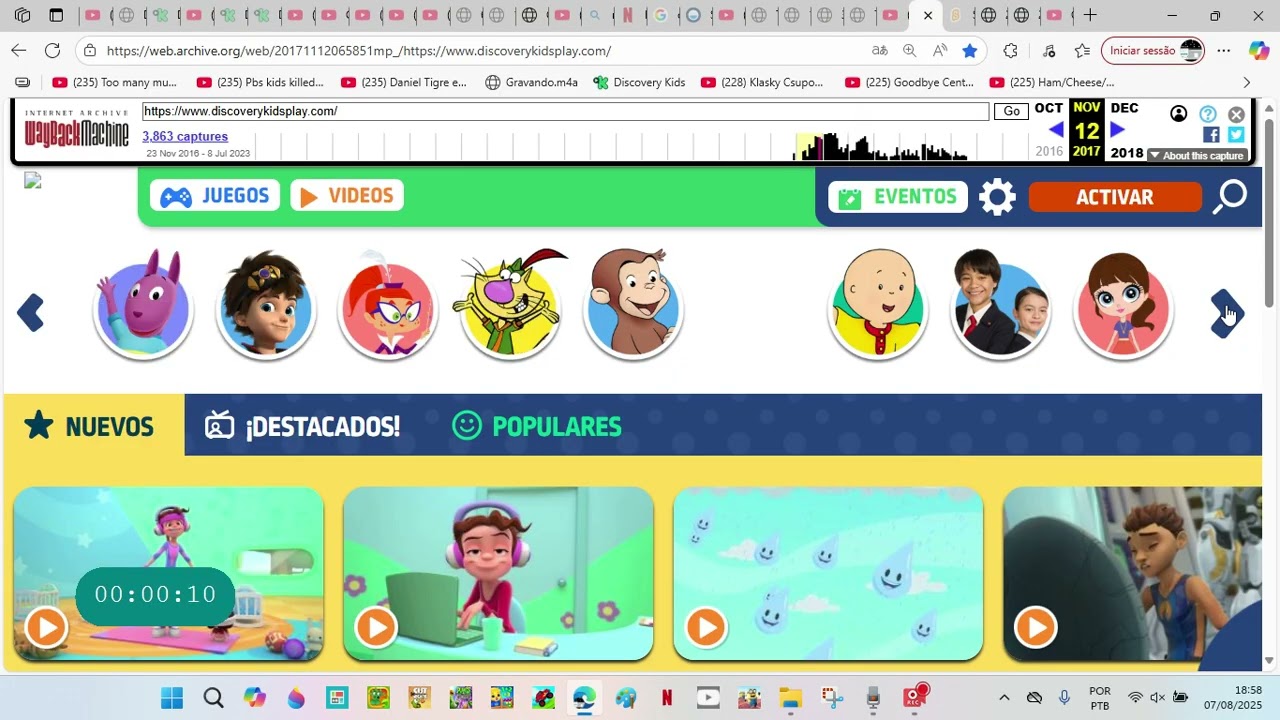Open Wayback Machine user account icon
Image resolution: width=1280 pixels, height=720 pixels.
1179,114
